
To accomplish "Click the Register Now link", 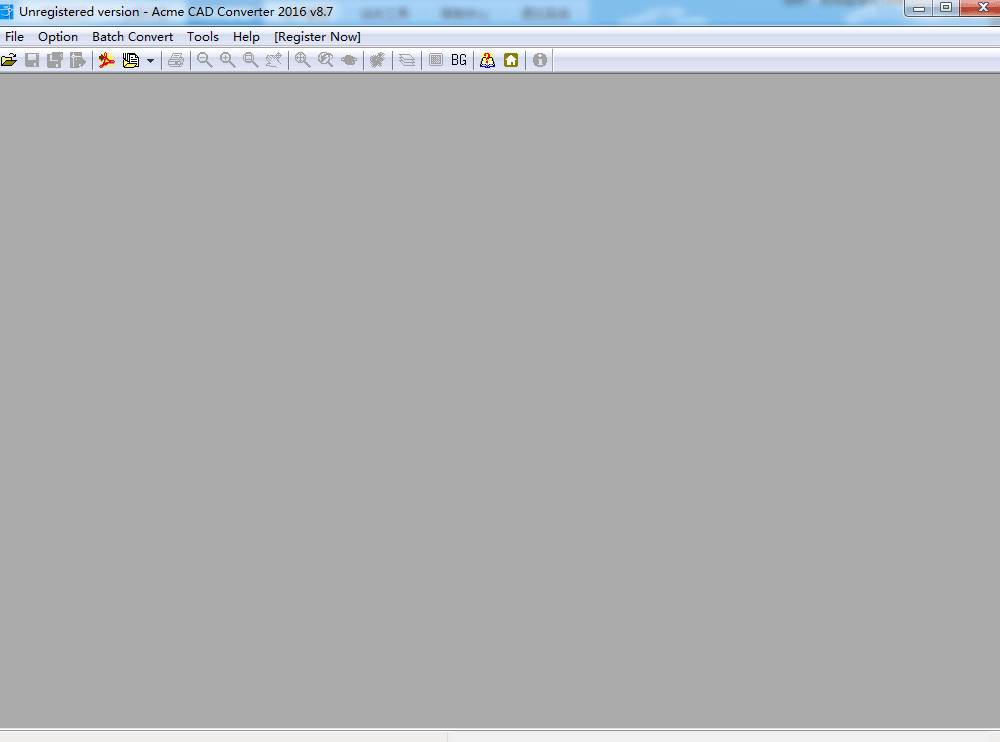I will click(317, 36).
